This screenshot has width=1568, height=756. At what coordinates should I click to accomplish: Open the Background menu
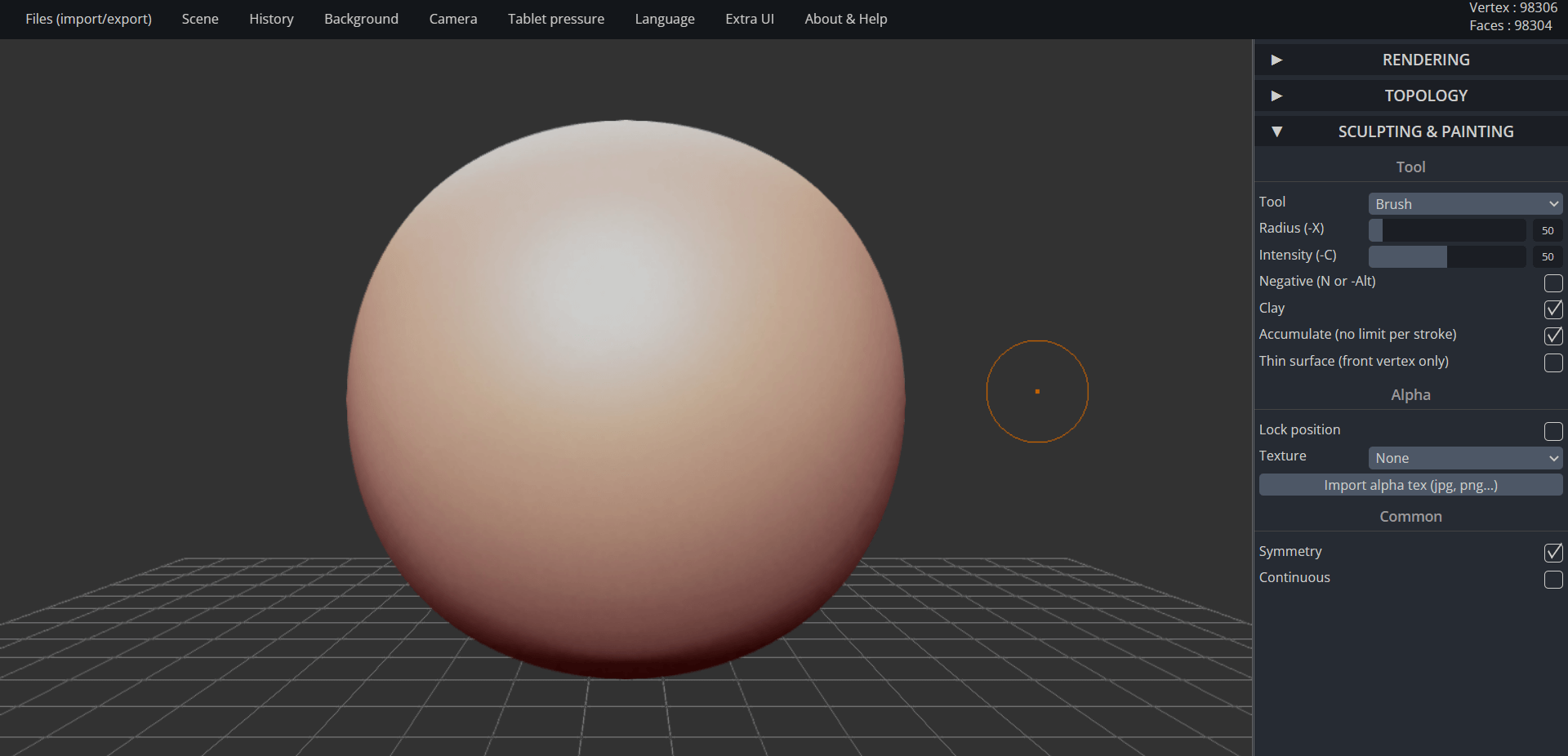pos(361,19)
